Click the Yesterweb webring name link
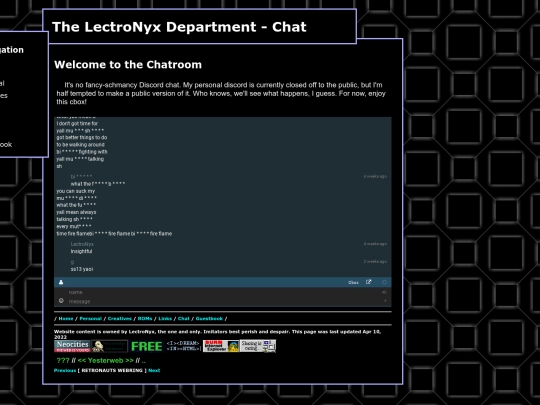Viewport: 540px width, 405px height. (105, 361)
